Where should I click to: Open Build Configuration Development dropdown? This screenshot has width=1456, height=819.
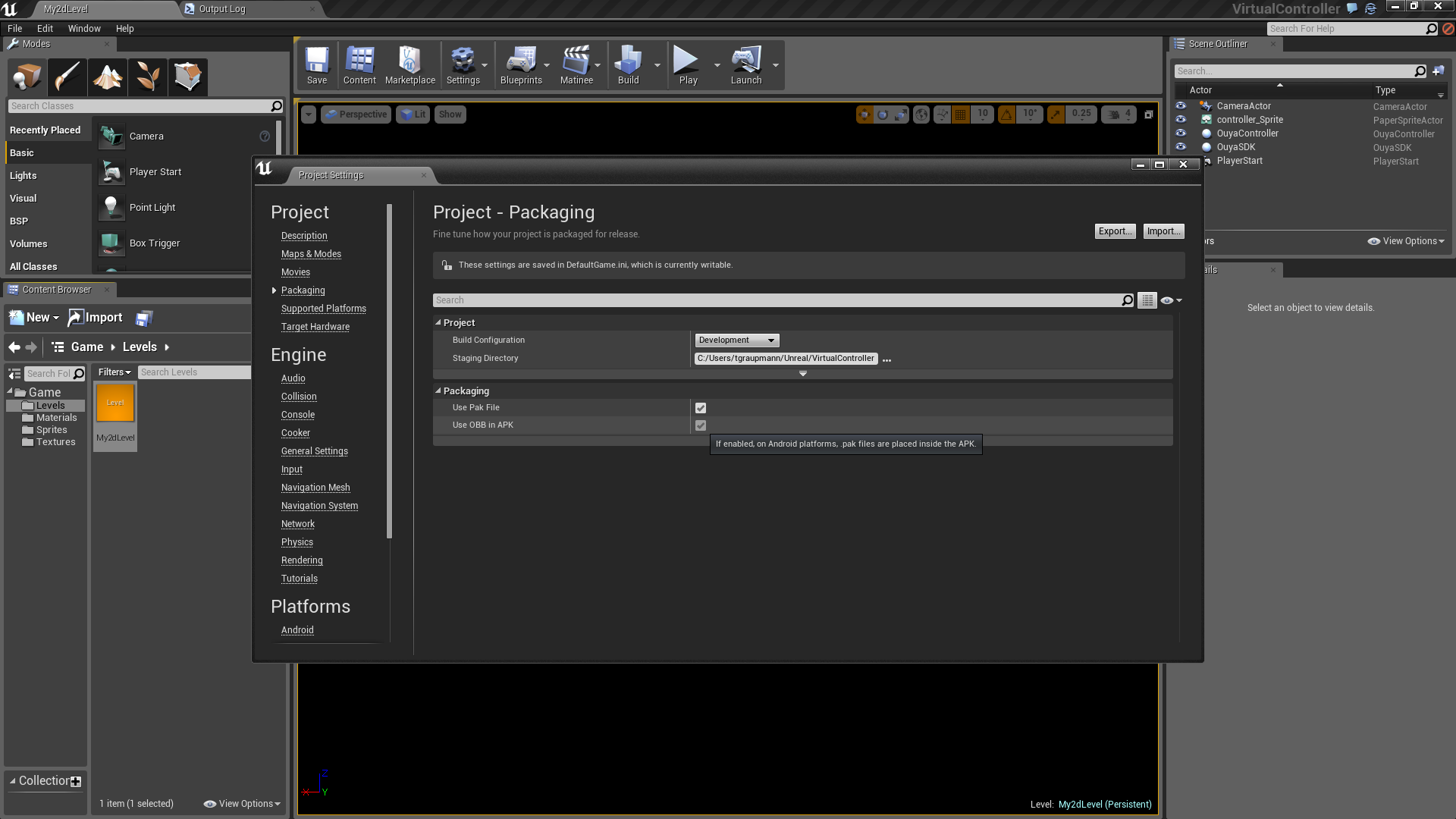736,340
